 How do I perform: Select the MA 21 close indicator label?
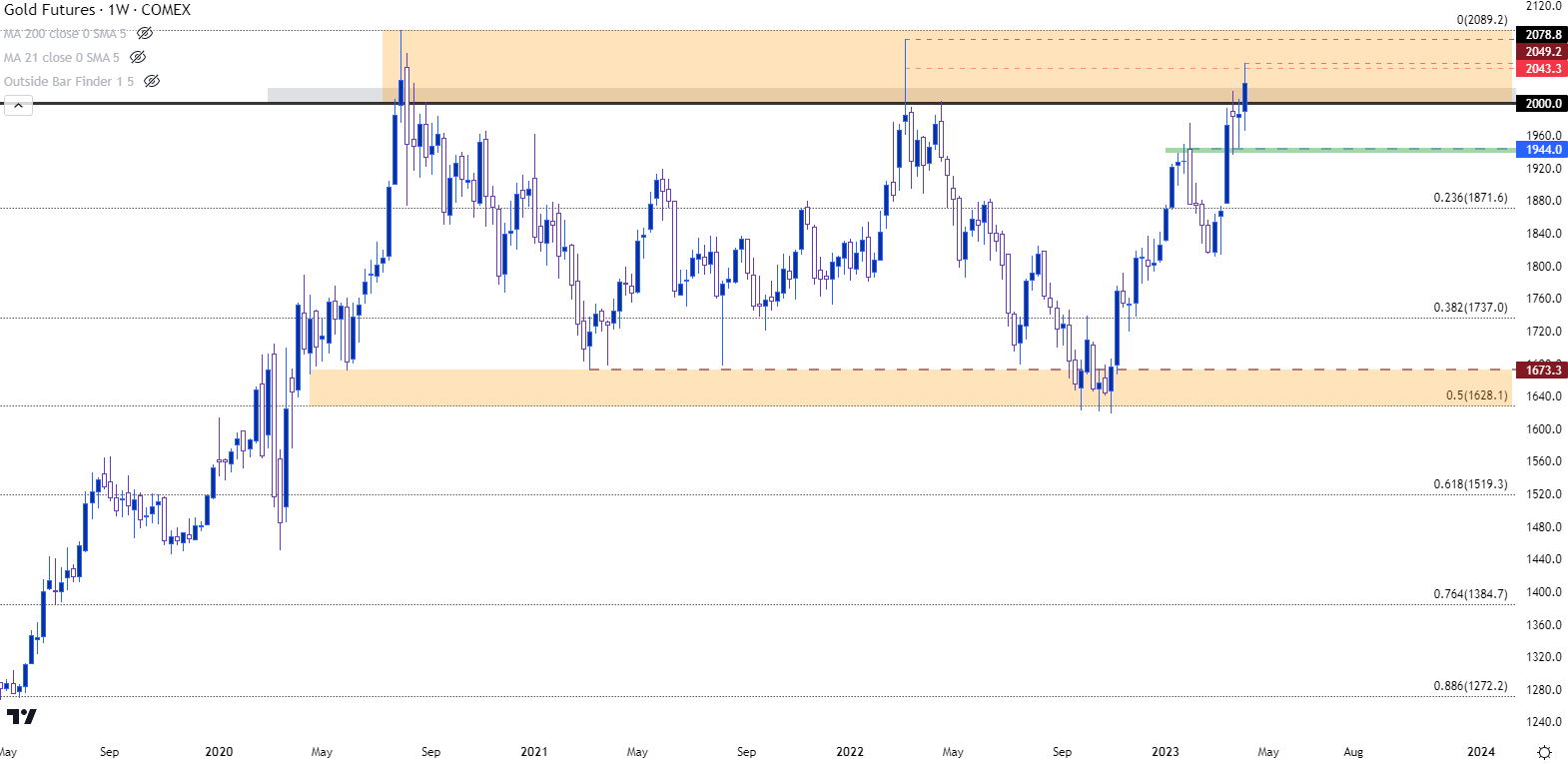[x=61, y=57]
